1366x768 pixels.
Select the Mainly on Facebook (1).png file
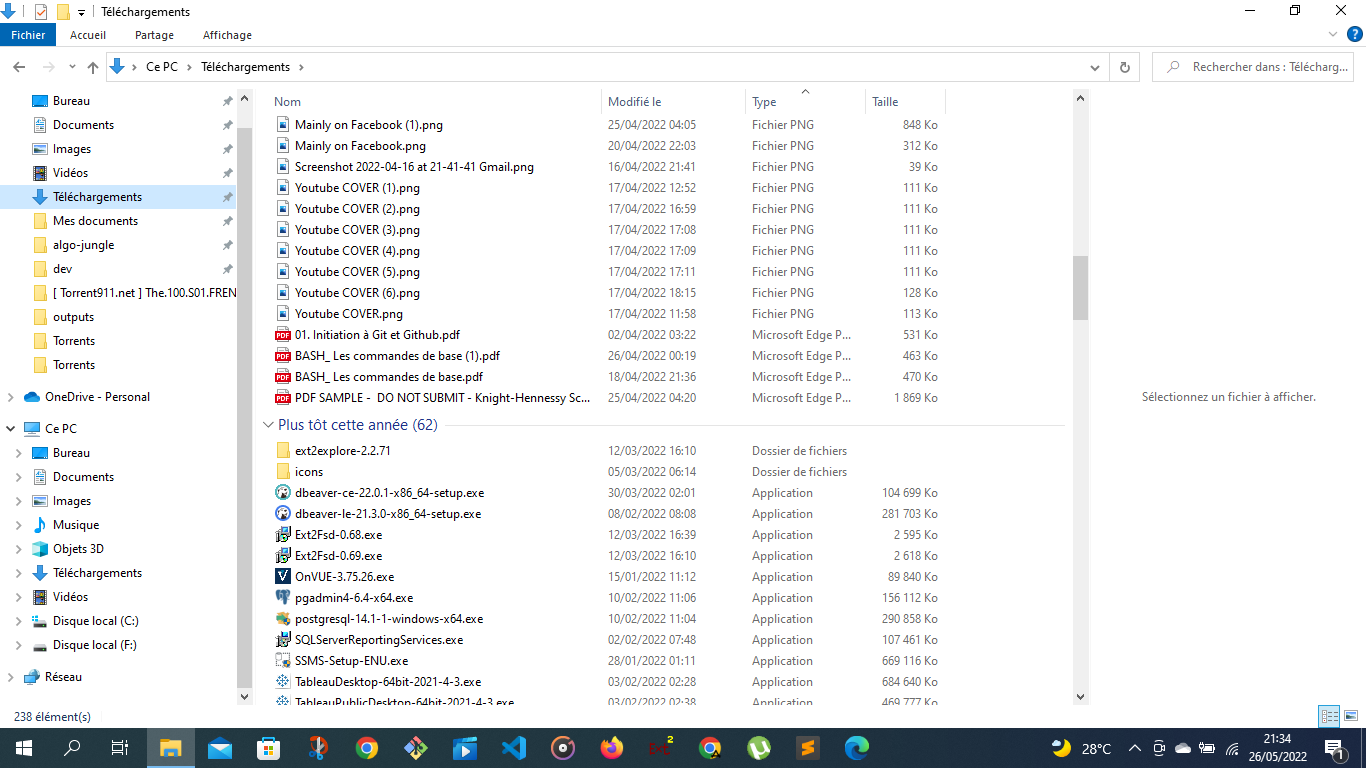tap(368, 125)
